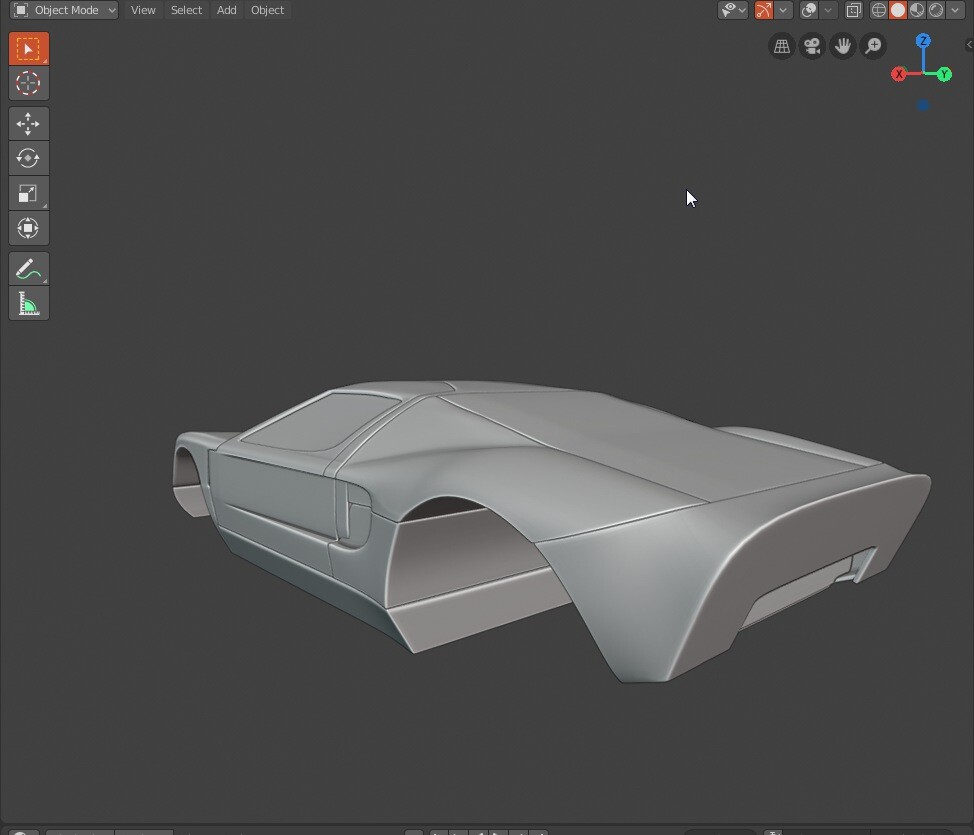Screen dimensions: 974x835
Task: Toggle camera view with the camera icon
Action: pyautogui.click(x=812, y=46)
